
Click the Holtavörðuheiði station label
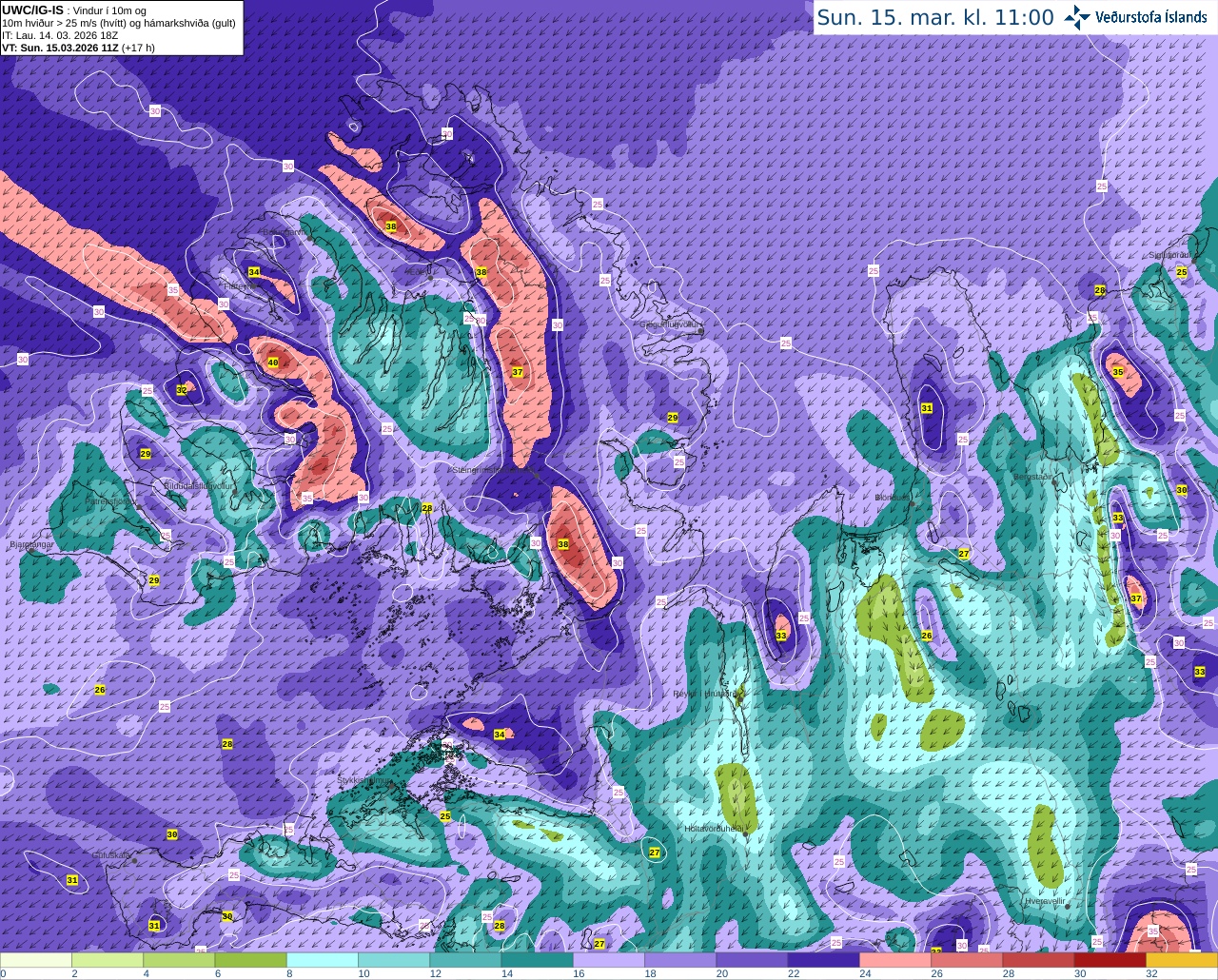(715, 829)
